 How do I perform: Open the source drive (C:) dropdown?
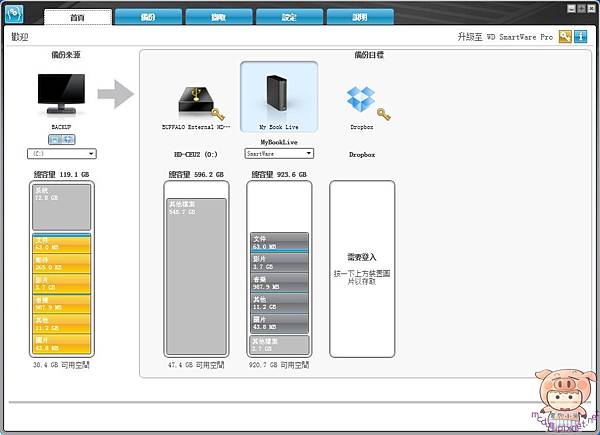[x=62, y=154]
